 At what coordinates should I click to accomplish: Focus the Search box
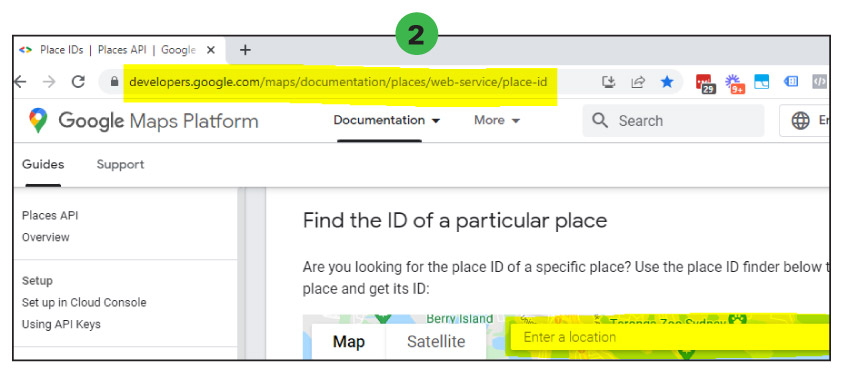[673, 120]
